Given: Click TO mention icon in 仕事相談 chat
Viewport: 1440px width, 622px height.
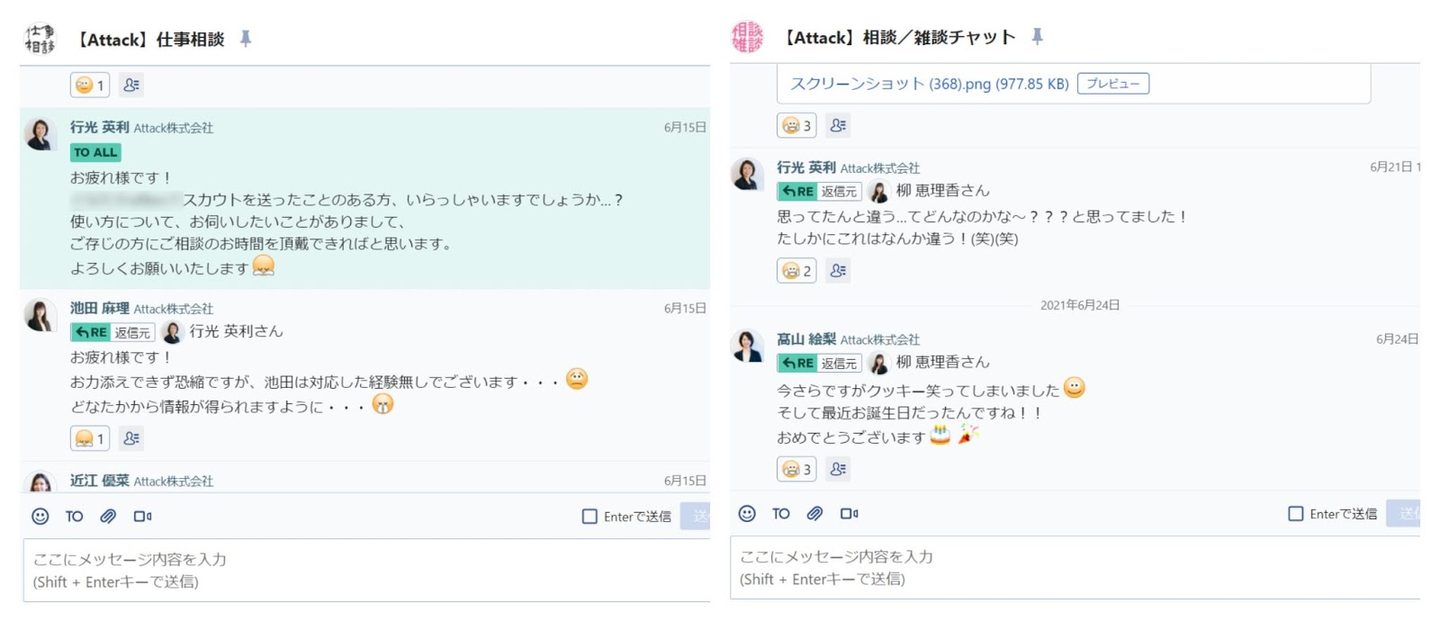Looking at the screenshot, I should coord(74,516).
